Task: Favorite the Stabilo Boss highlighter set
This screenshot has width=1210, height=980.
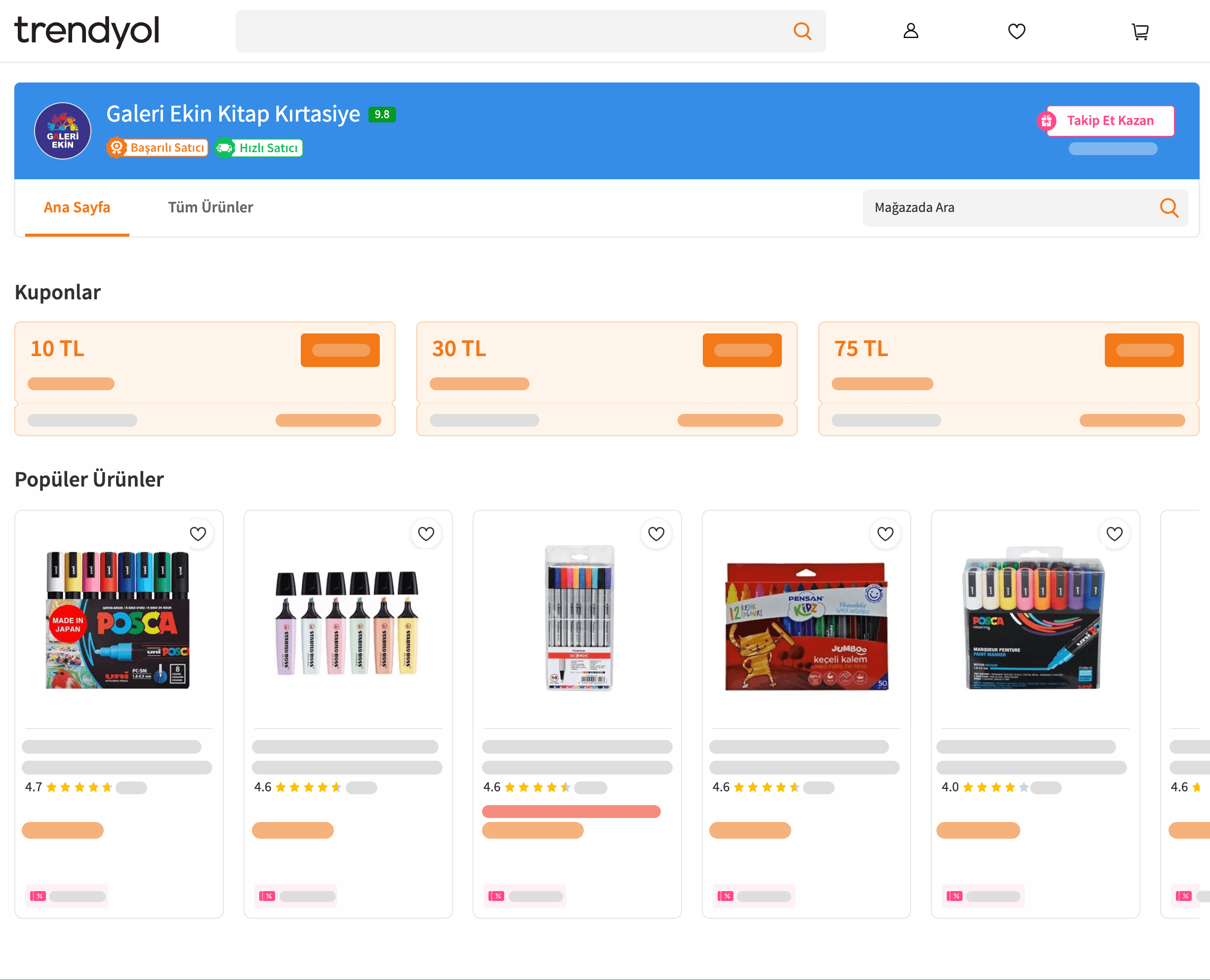Action: tap(426, 533)
